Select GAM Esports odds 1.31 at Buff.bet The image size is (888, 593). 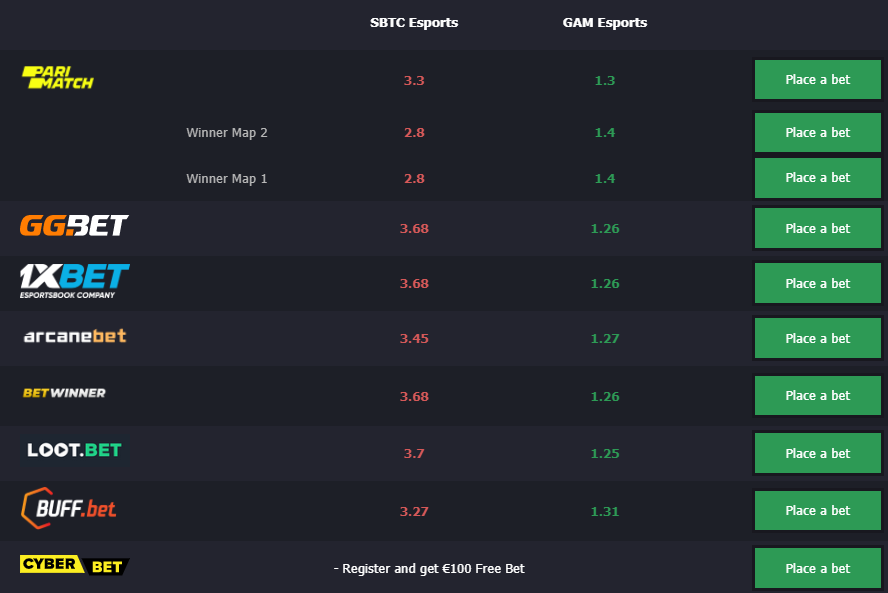pos(605,511)
